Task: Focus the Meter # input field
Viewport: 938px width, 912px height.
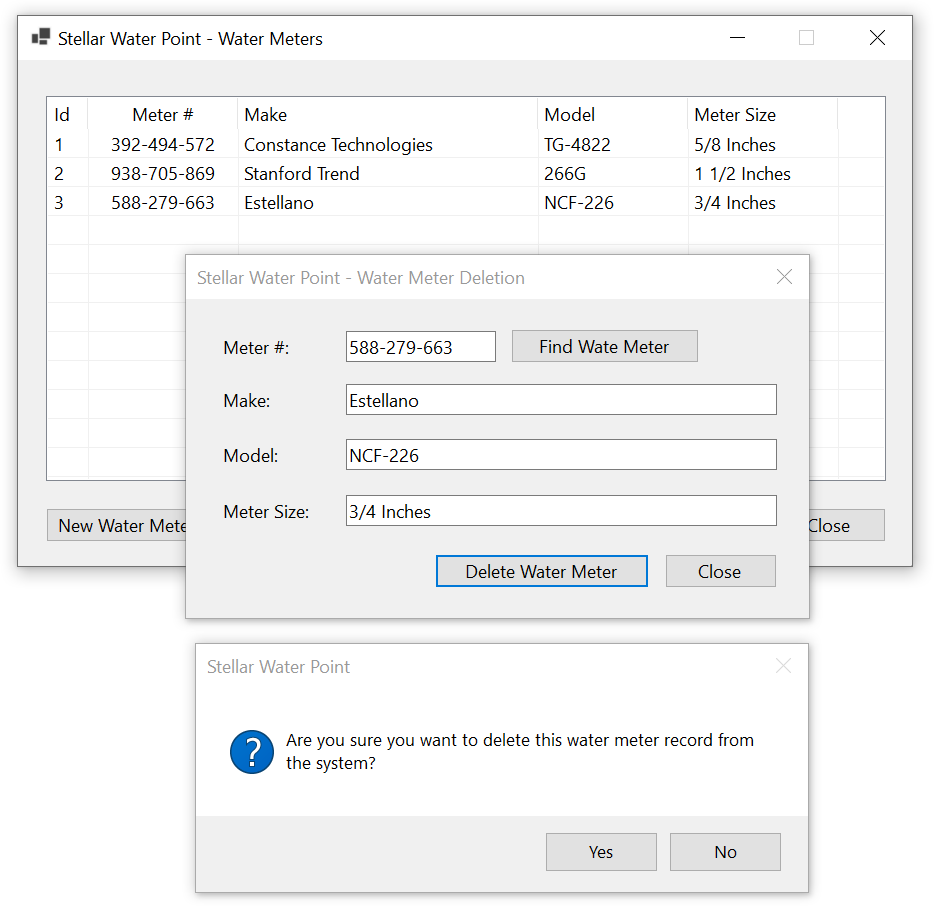Action: coord(421,347)
